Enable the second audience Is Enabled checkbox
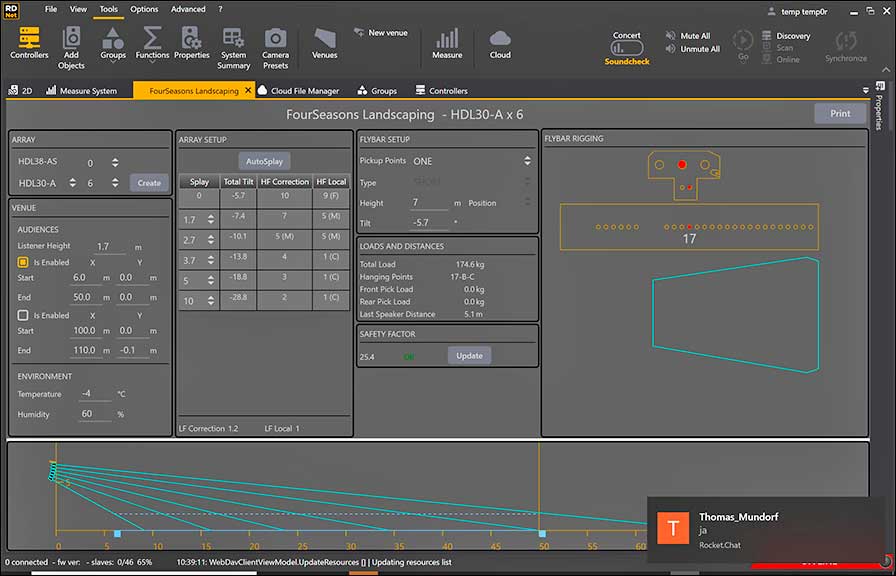The height and width of the screenshot is (576, 896). [x=23, y=315]
